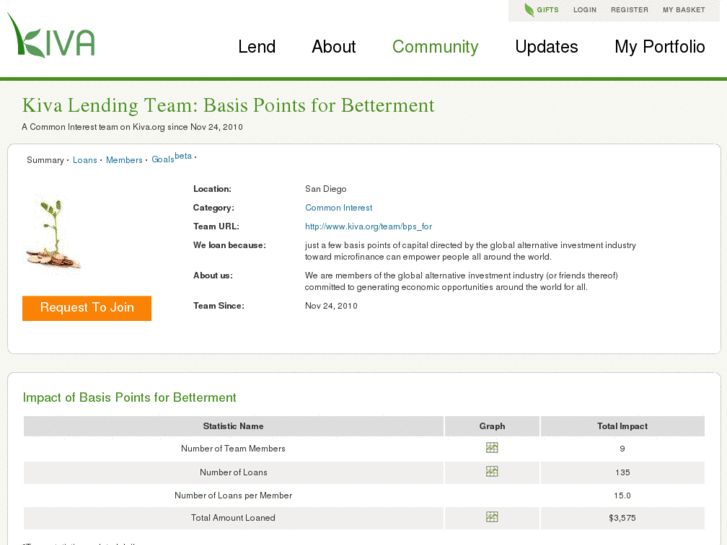
Task: Click the 'Number of Loans' cell
Action: click(233, 472)
